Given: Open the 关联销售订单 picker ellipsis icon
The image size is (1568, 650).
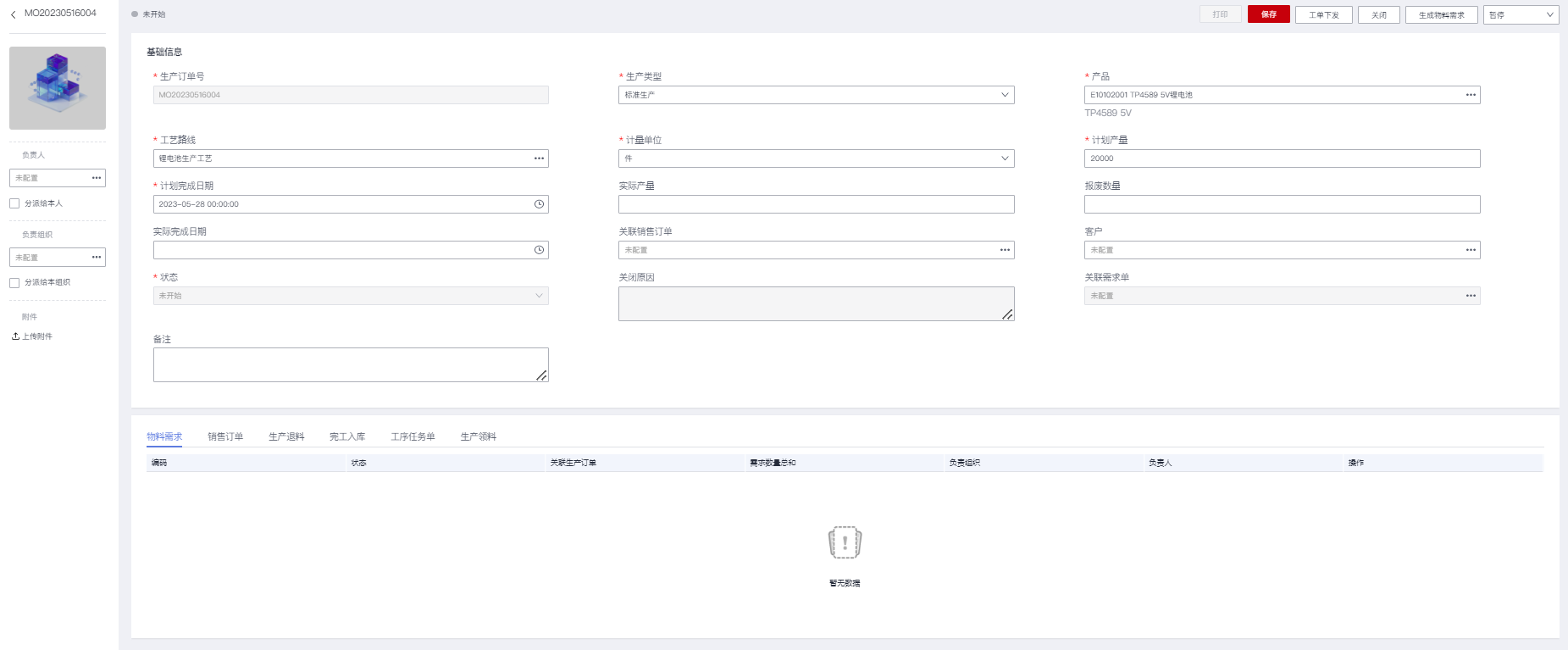Looking at the screenshot, I should tap(1005, 250).
